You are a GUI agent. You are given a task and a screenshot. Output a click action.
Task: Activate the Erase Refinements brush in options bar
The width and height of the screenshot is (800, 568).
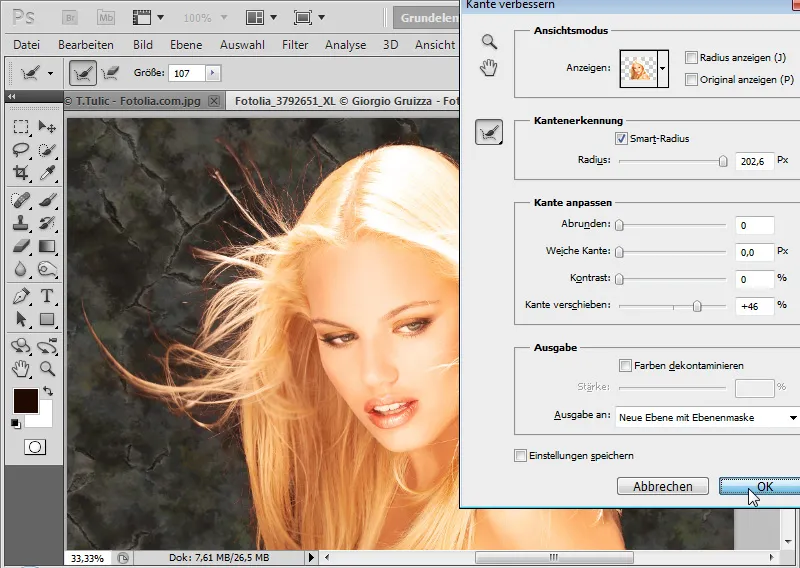[110, 73]
